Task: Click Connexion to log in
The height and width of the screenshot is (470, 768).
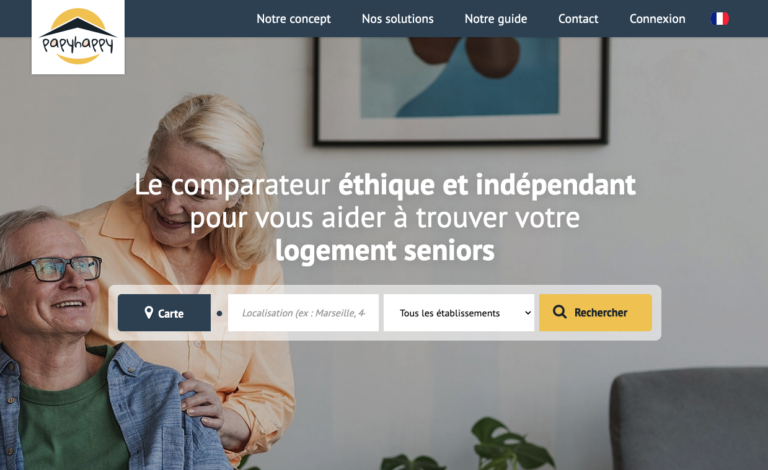Action: 657,19
